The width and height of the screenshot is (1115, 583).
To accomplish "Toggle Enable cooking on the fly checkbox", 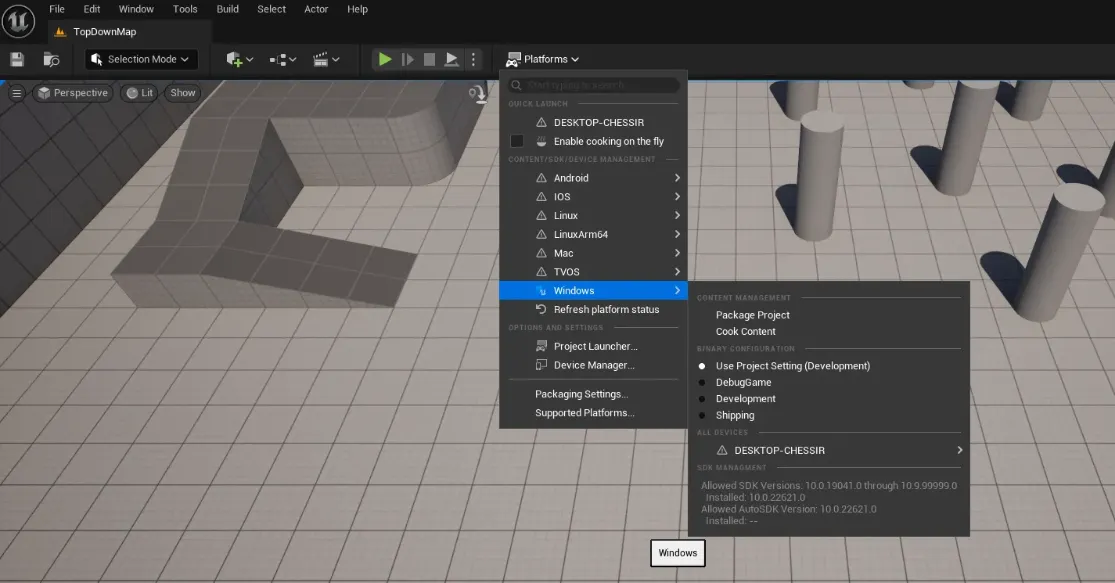I will [x=517, y=141].
